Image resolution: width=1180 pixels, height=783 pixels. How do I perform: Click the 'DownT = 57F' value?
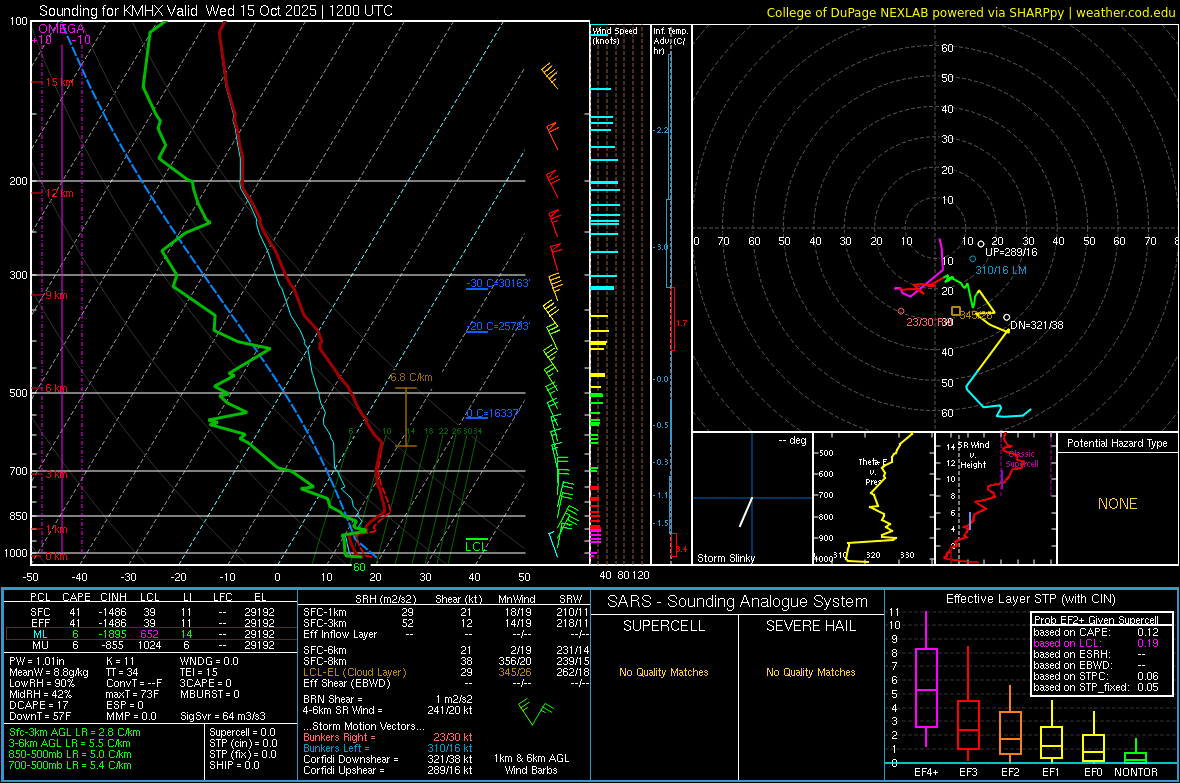coord(41,716)
